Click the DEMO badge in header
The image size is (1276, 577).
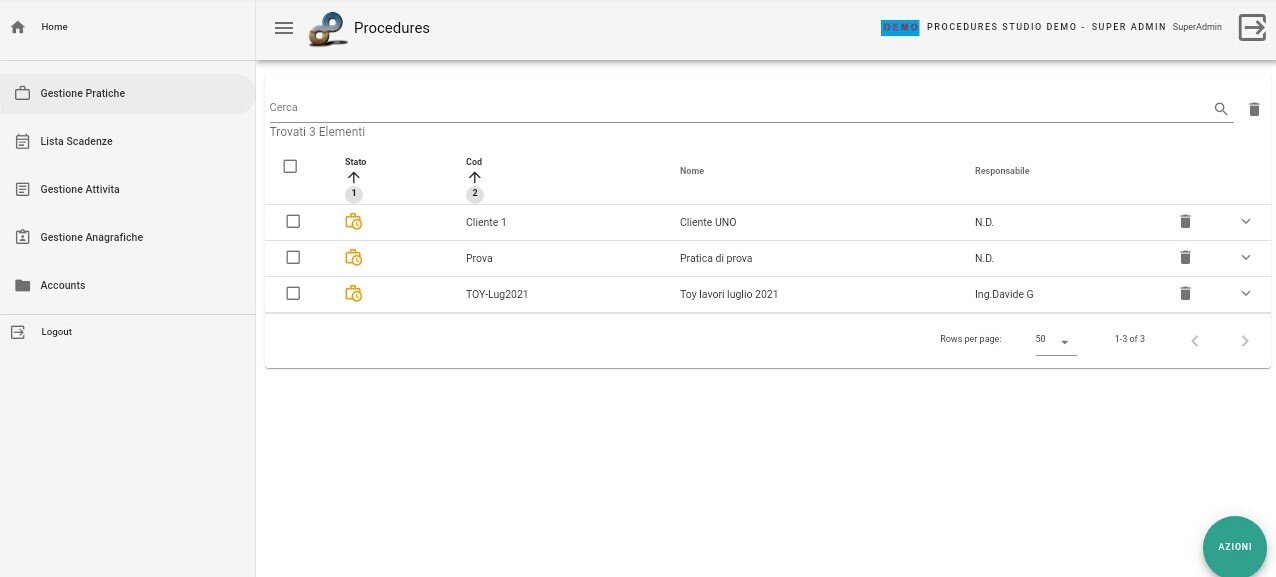tap(900, 27)
